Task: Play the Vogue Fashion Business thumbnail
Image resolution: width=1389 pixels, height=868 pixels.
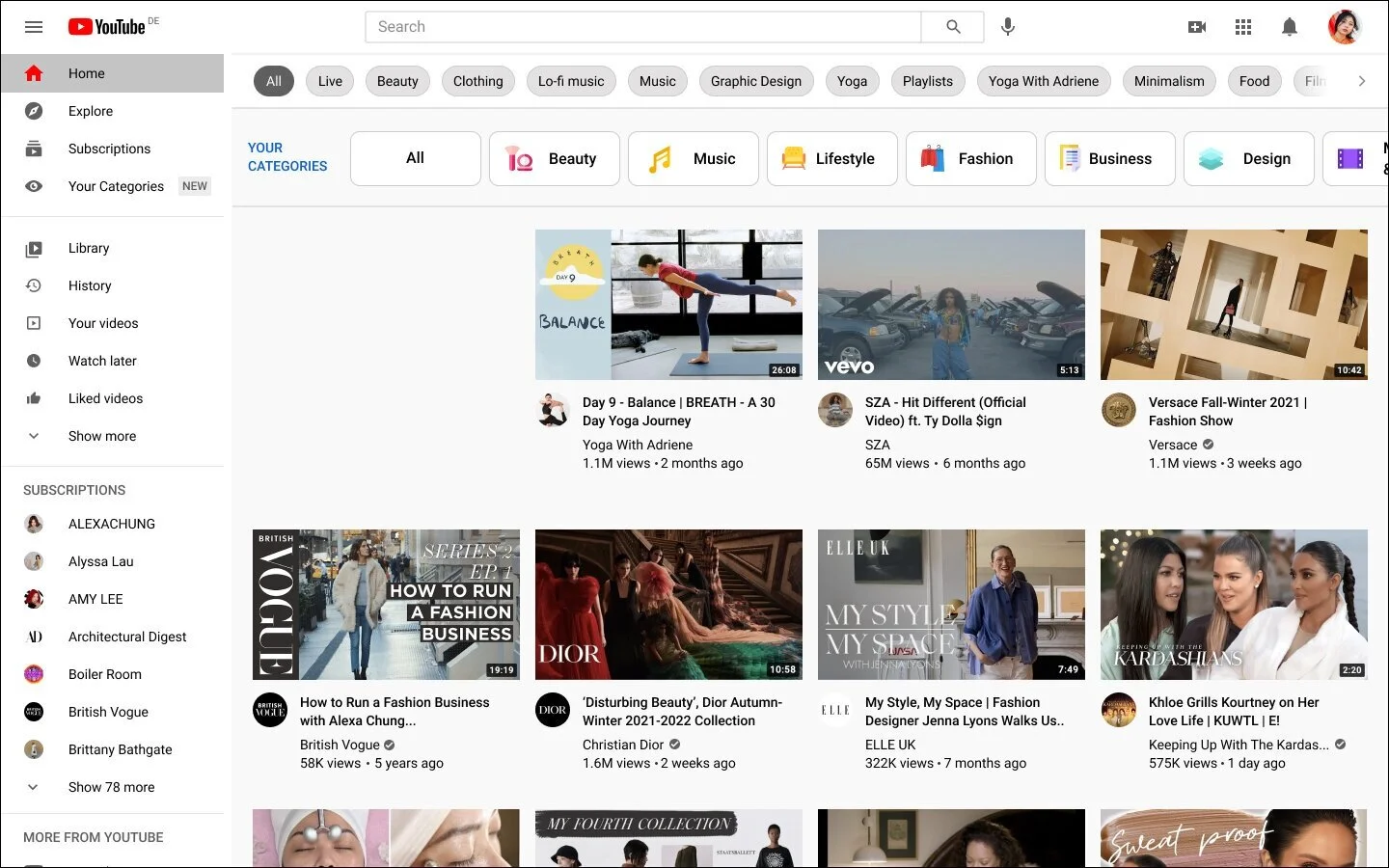Action: click(x=386, y=605)
